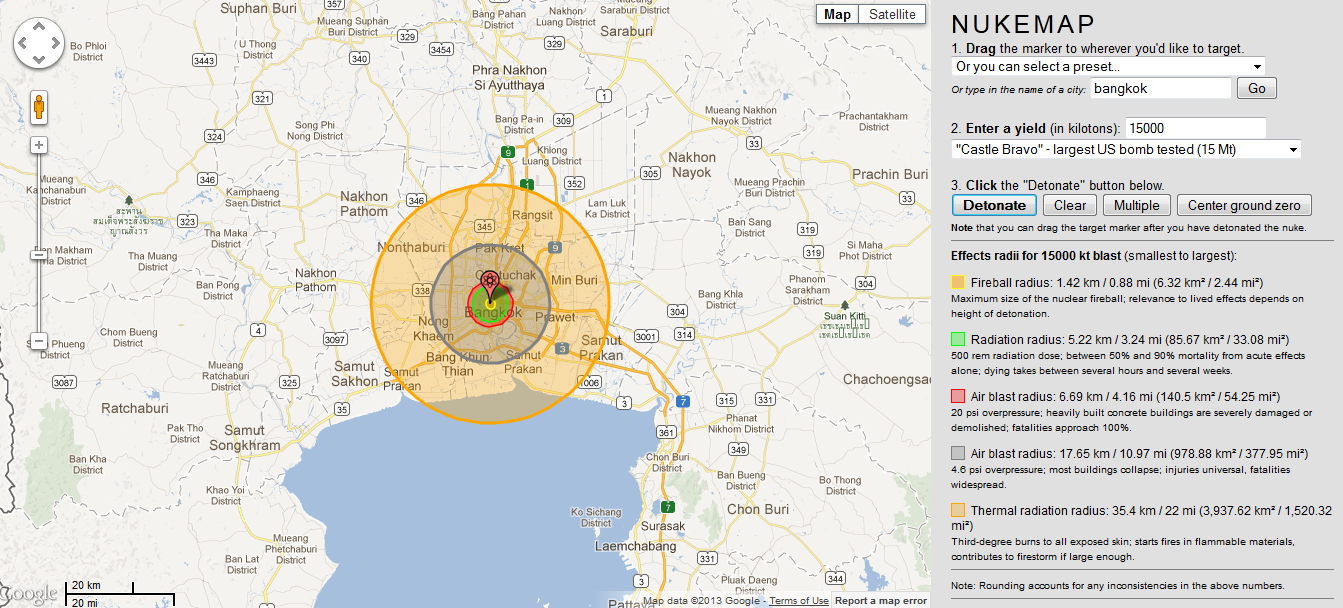
Task: Click the Google logo on the map
Action: pyautogui.click(x=29, y=594)
